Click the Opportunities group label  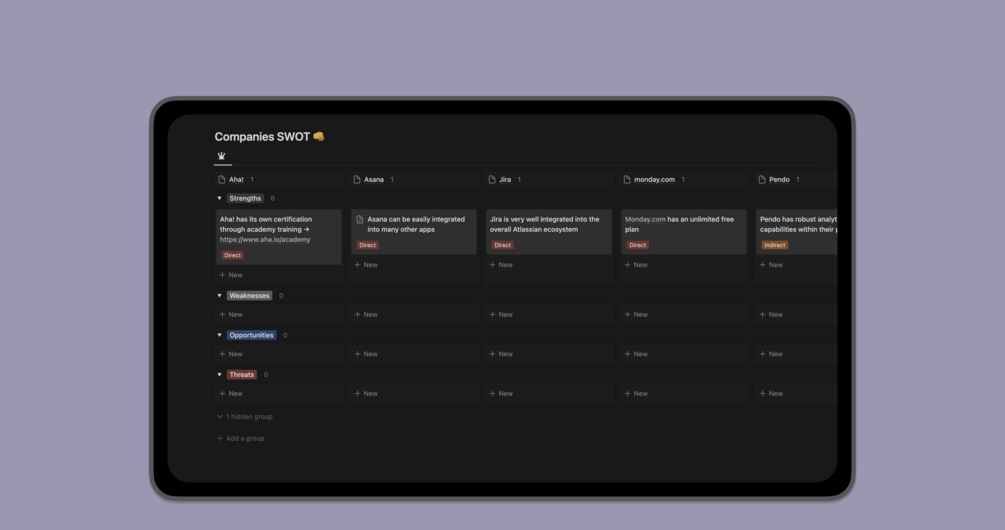point(251,335)
